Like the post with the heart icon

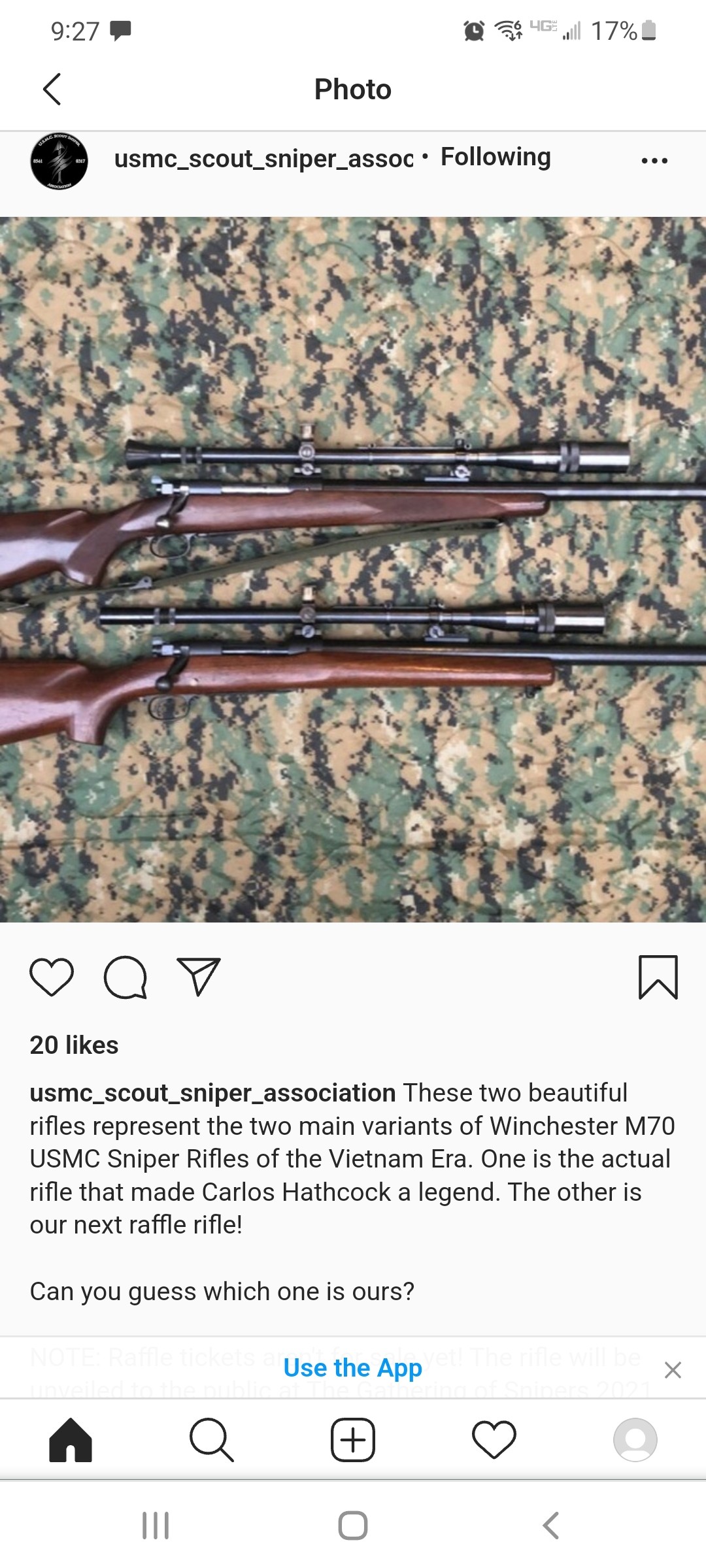[52, 977]
